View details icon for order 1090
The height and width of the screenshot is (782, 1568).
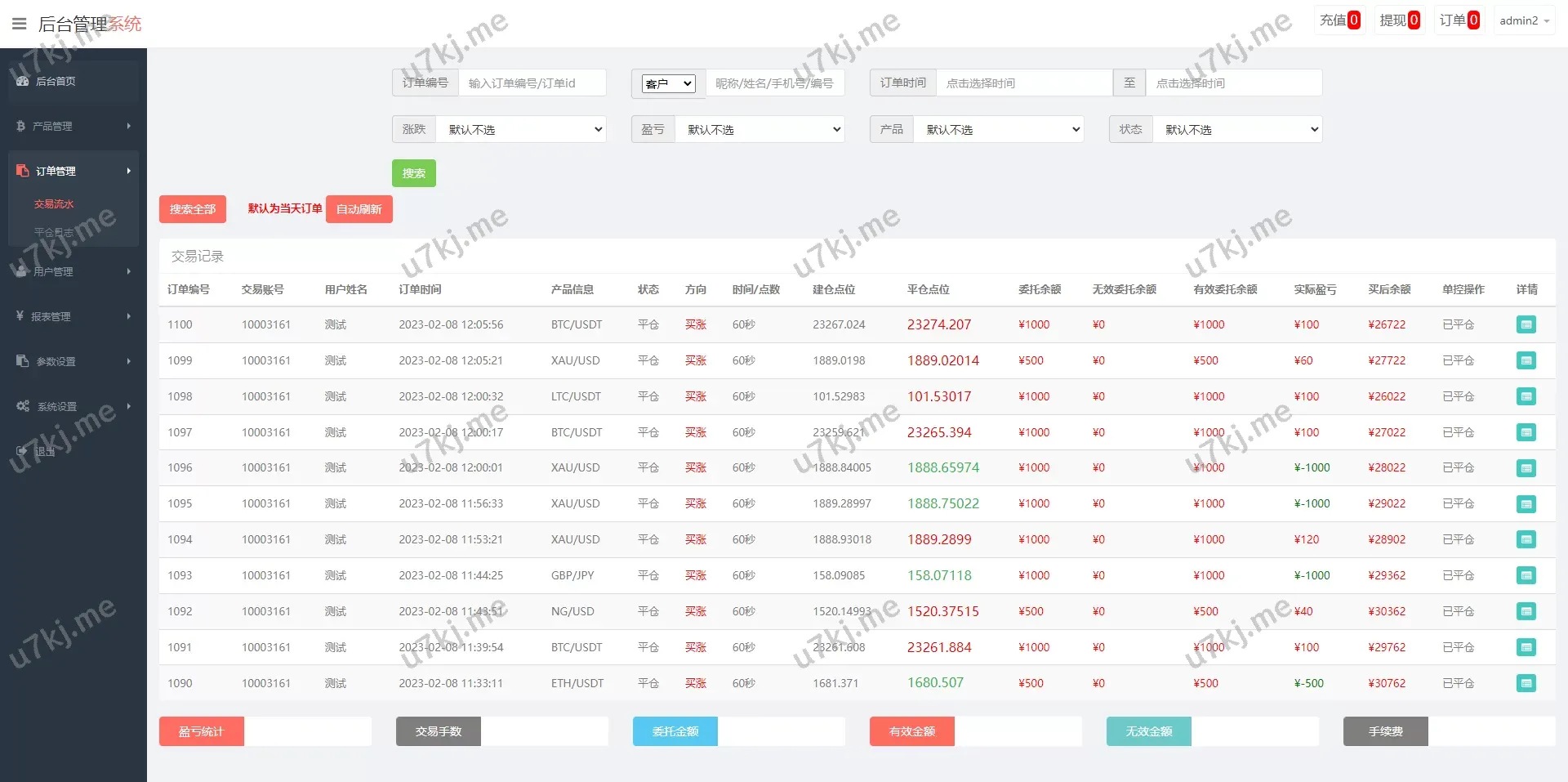tap(1526, 683)
